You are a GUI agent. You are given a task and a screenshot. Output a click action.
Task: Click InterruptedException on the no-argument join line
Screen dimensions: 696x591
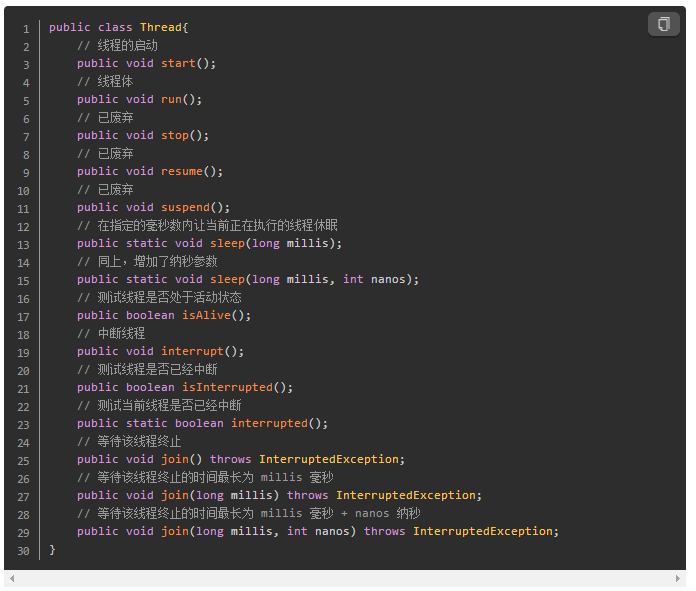coord(329,459)
